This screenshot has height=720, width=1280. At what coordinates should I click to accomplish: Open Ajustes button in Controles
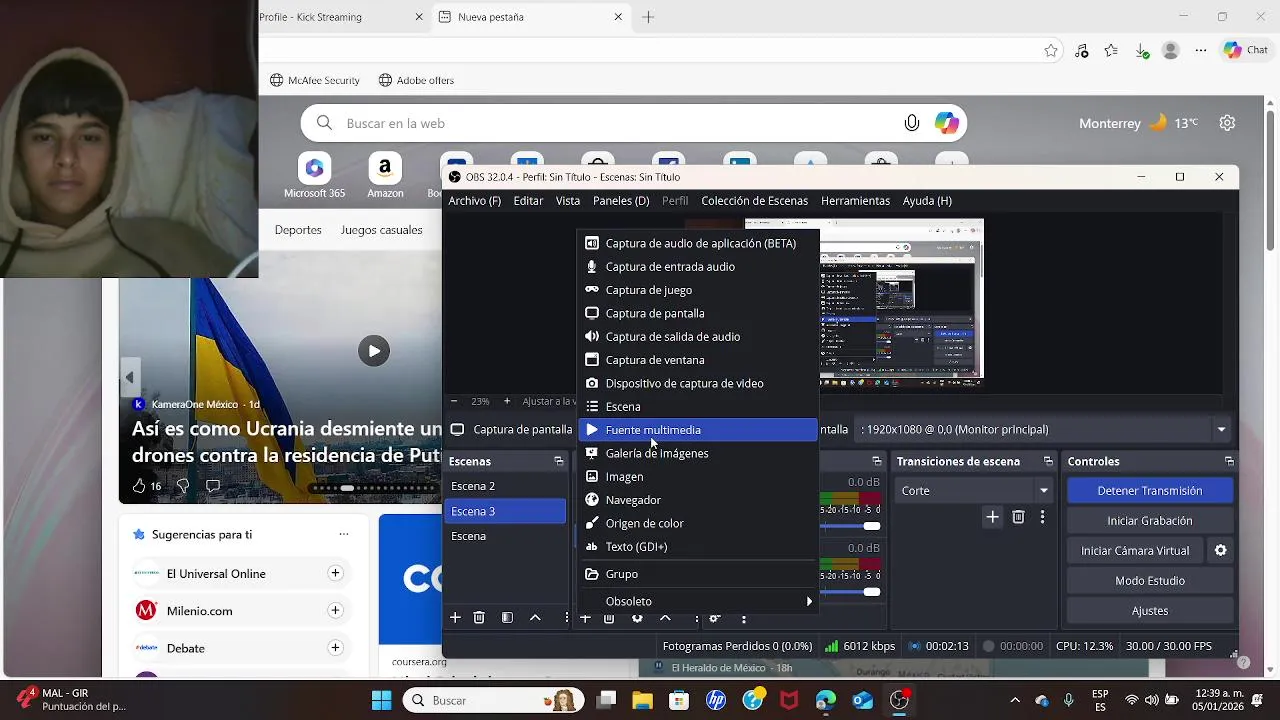(1149, 611)
